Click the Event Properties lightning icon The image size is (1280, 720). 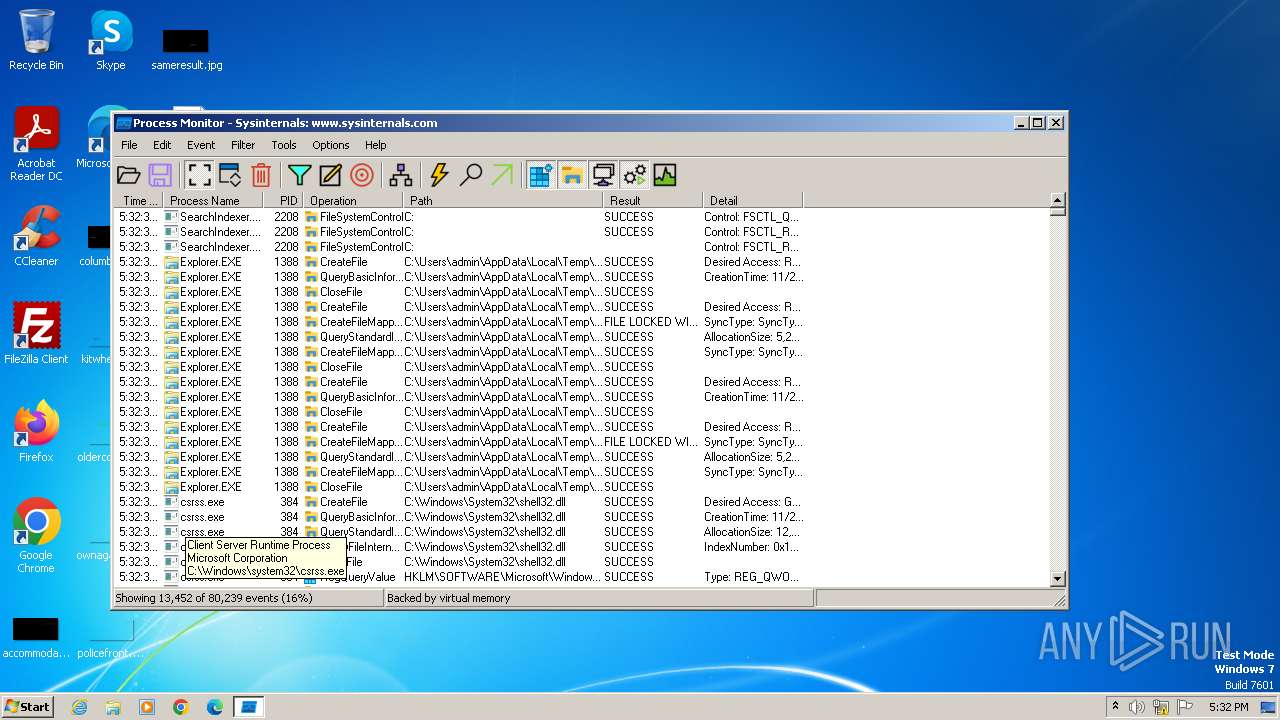pyautogui.click(x=439, y=176)
